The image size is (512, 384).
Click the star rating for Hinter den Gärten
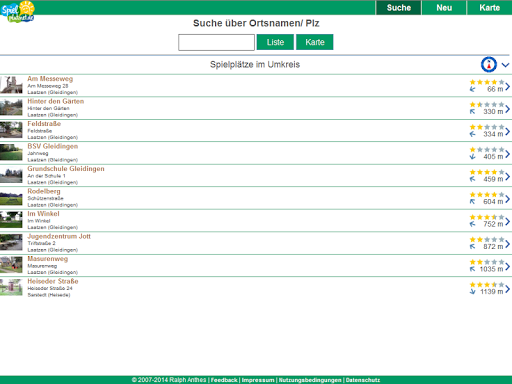point(487,105)
